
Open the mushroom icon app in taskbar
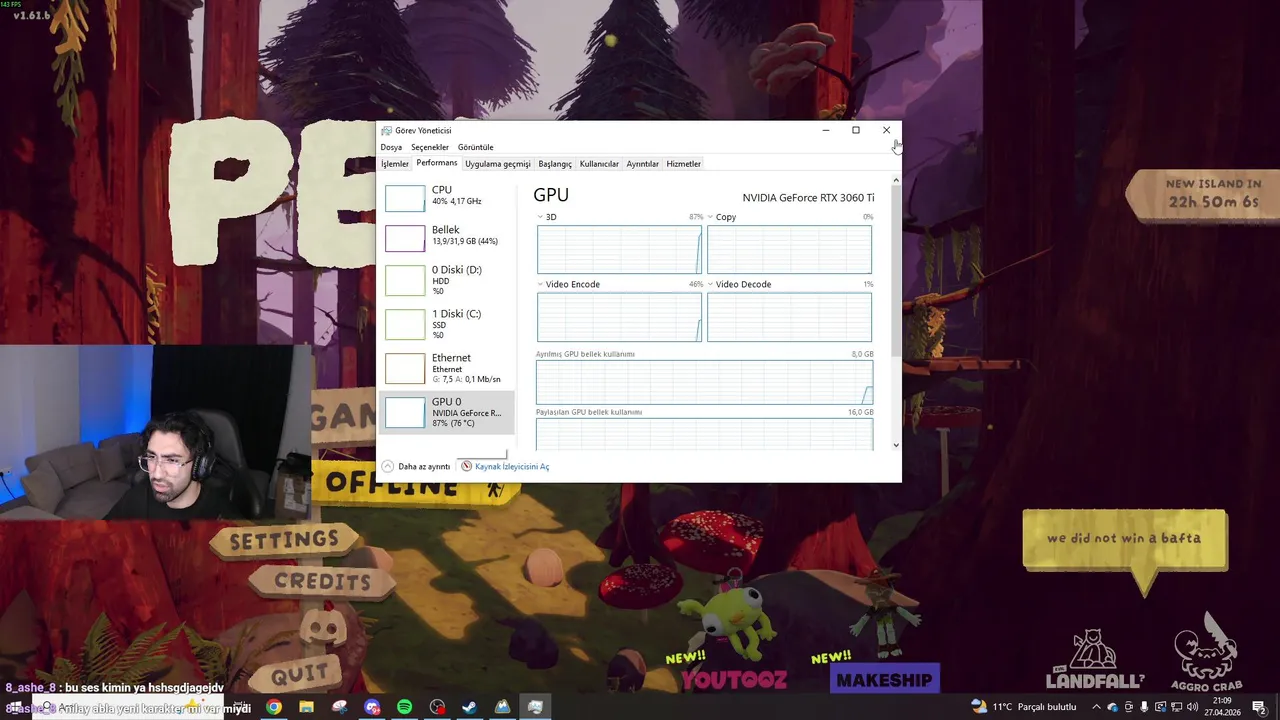tap(339, 707)
